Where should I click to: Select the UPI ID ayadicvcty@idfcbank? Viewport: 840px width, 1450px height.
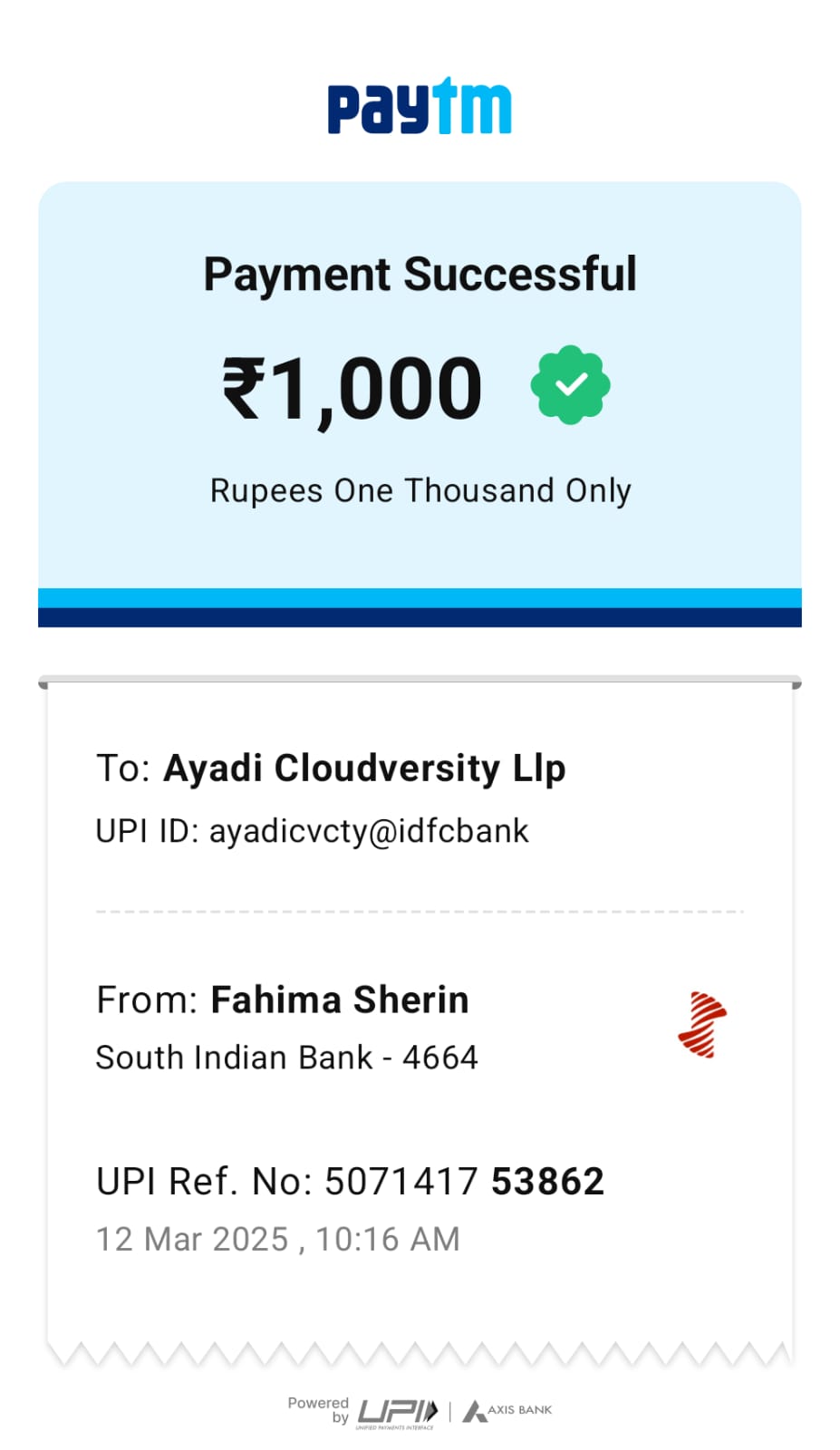click(368, 831)
